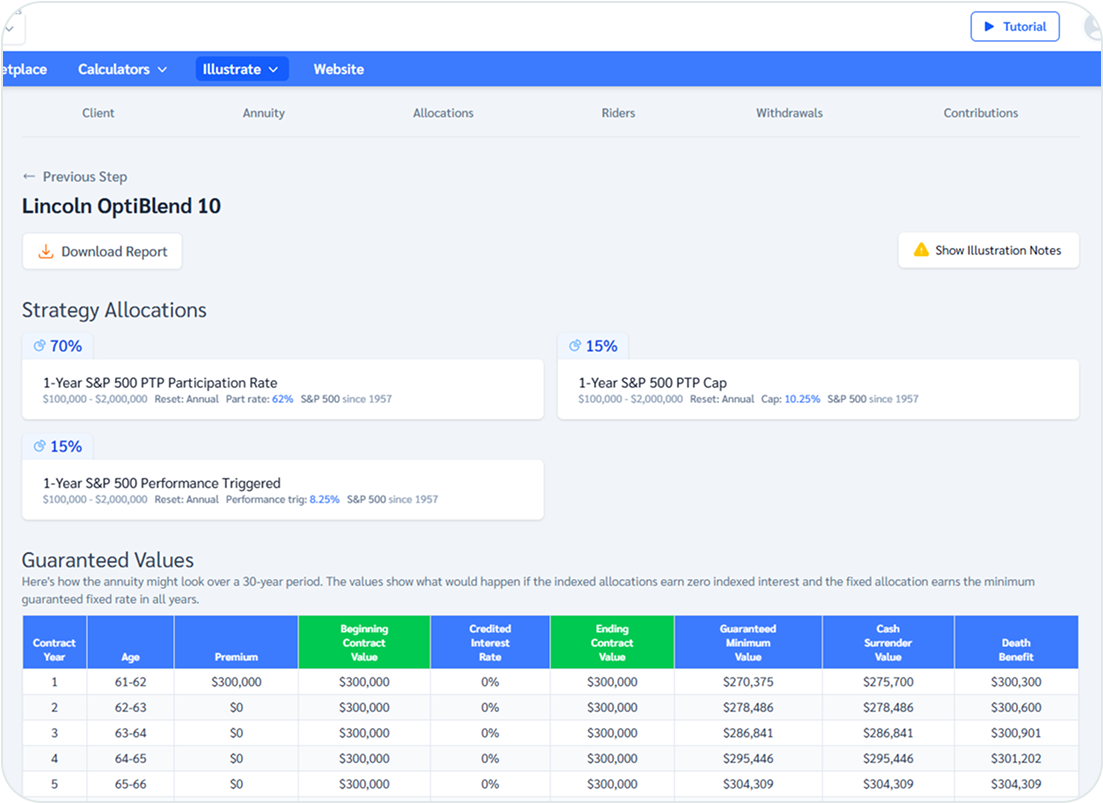1103x803 pixels.
Task: Go to the Client step tab
Action: [98, 113]
